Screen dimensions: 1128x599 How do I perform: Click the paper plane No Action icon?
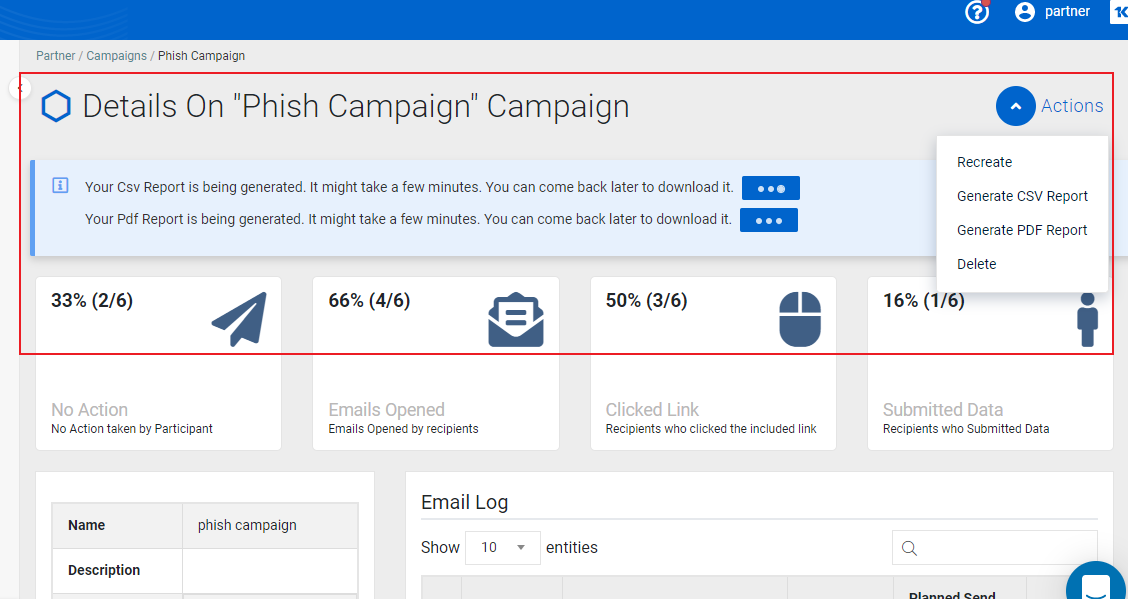click(x=239, y=319)
